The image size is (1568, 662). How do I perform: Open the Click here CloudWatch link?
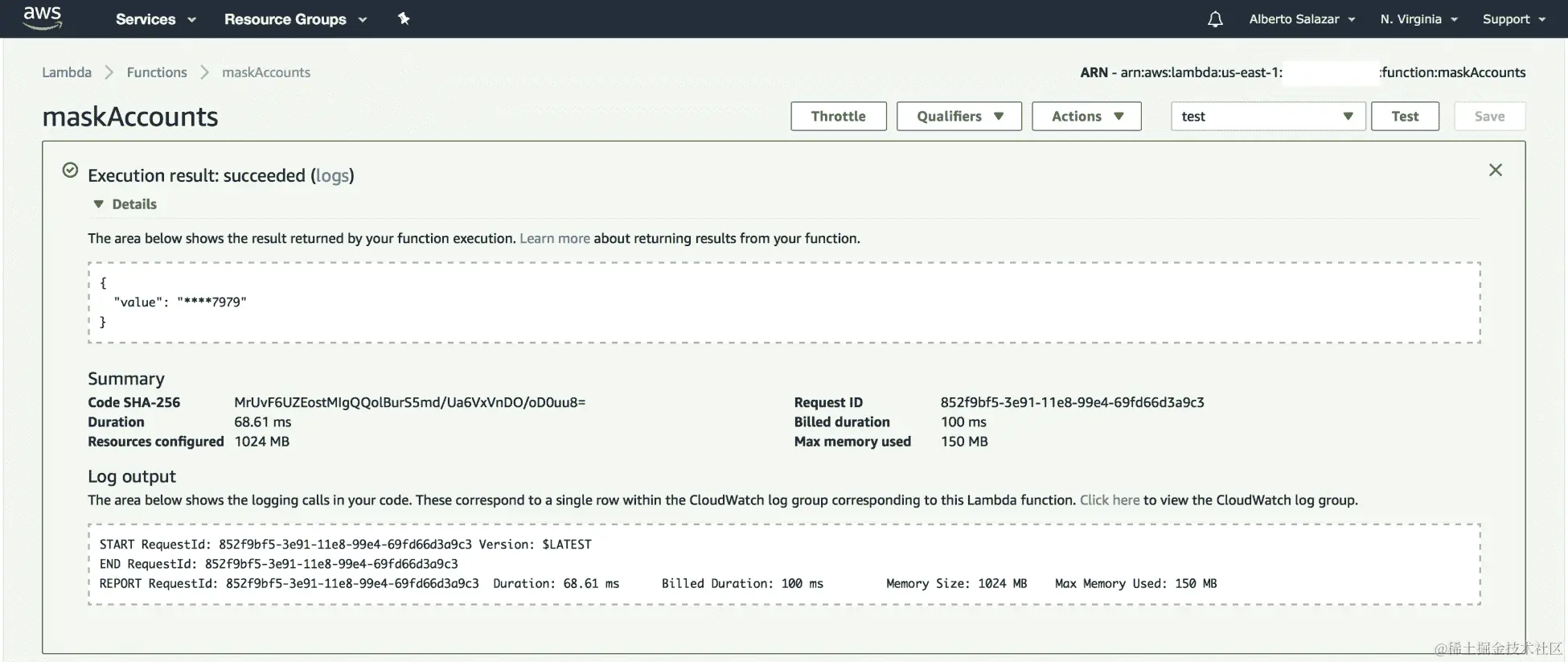pyautogui.click(x=1110, y=500)
